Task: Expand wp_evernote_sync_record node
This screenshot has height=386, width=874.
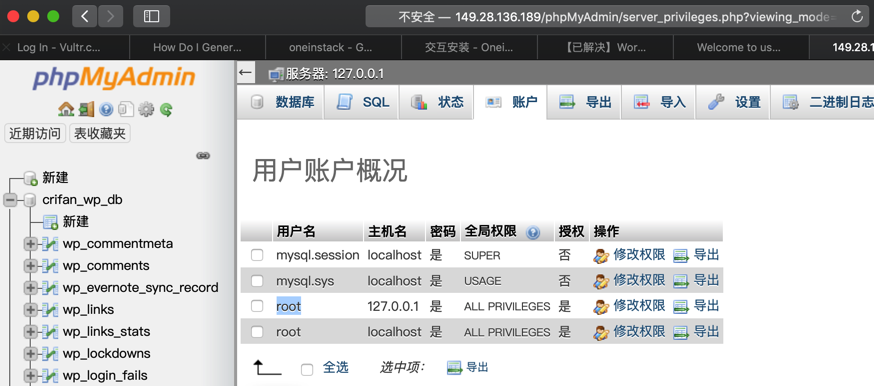Action: tap(30, 288)
